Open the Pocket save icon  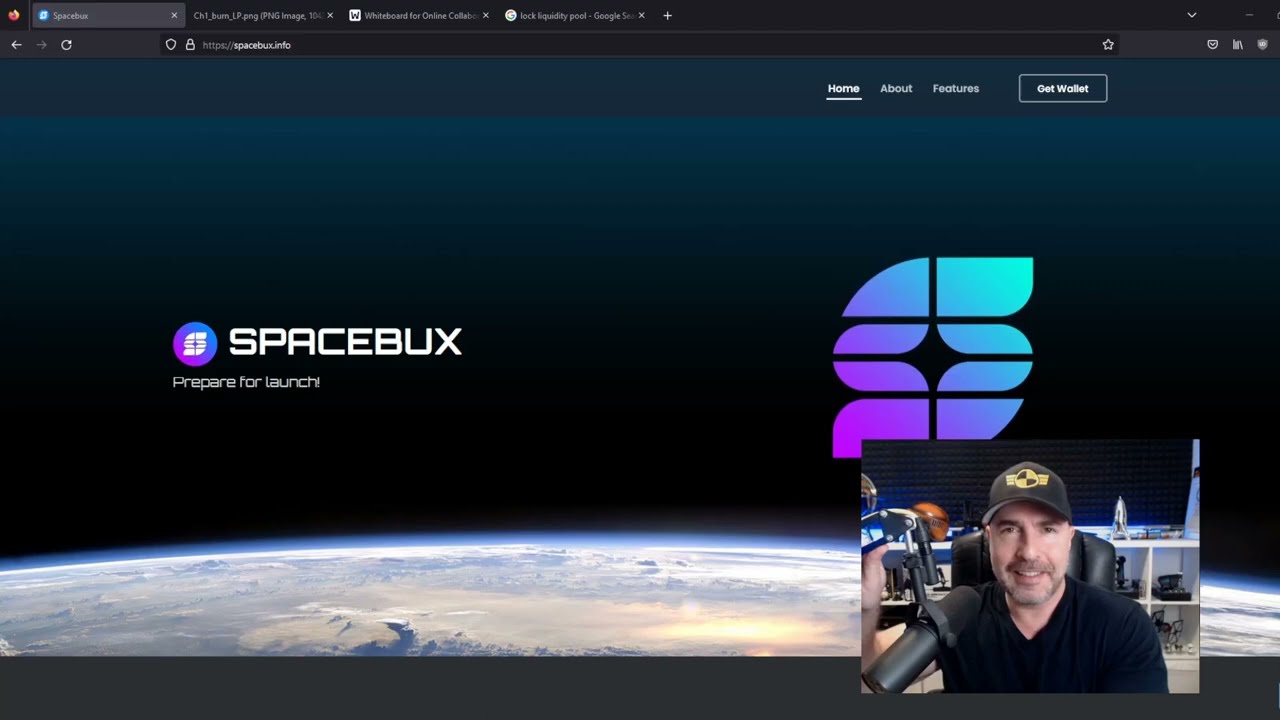[1213, 45]
